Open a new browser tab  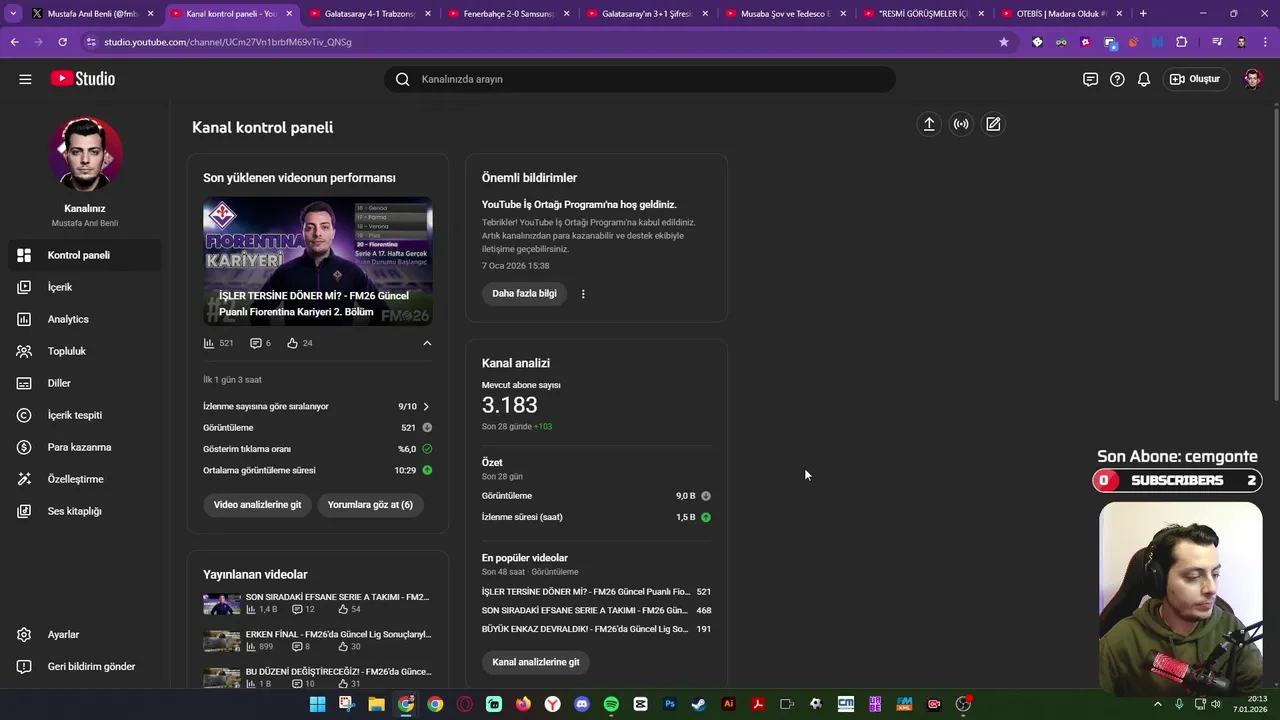click(1143, 14)
